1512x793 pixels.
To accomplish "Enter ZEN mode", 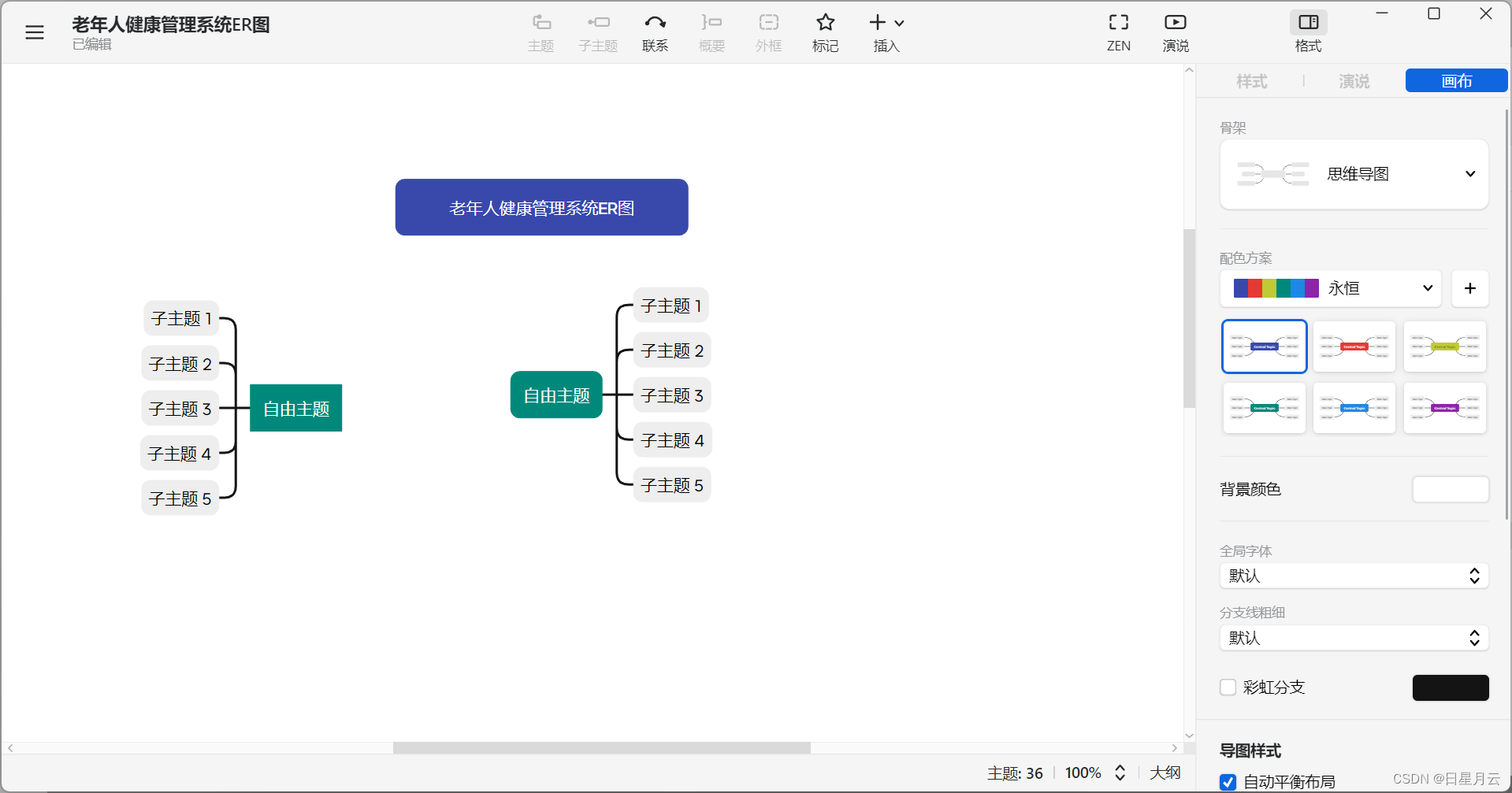I will click(1119, 33).
